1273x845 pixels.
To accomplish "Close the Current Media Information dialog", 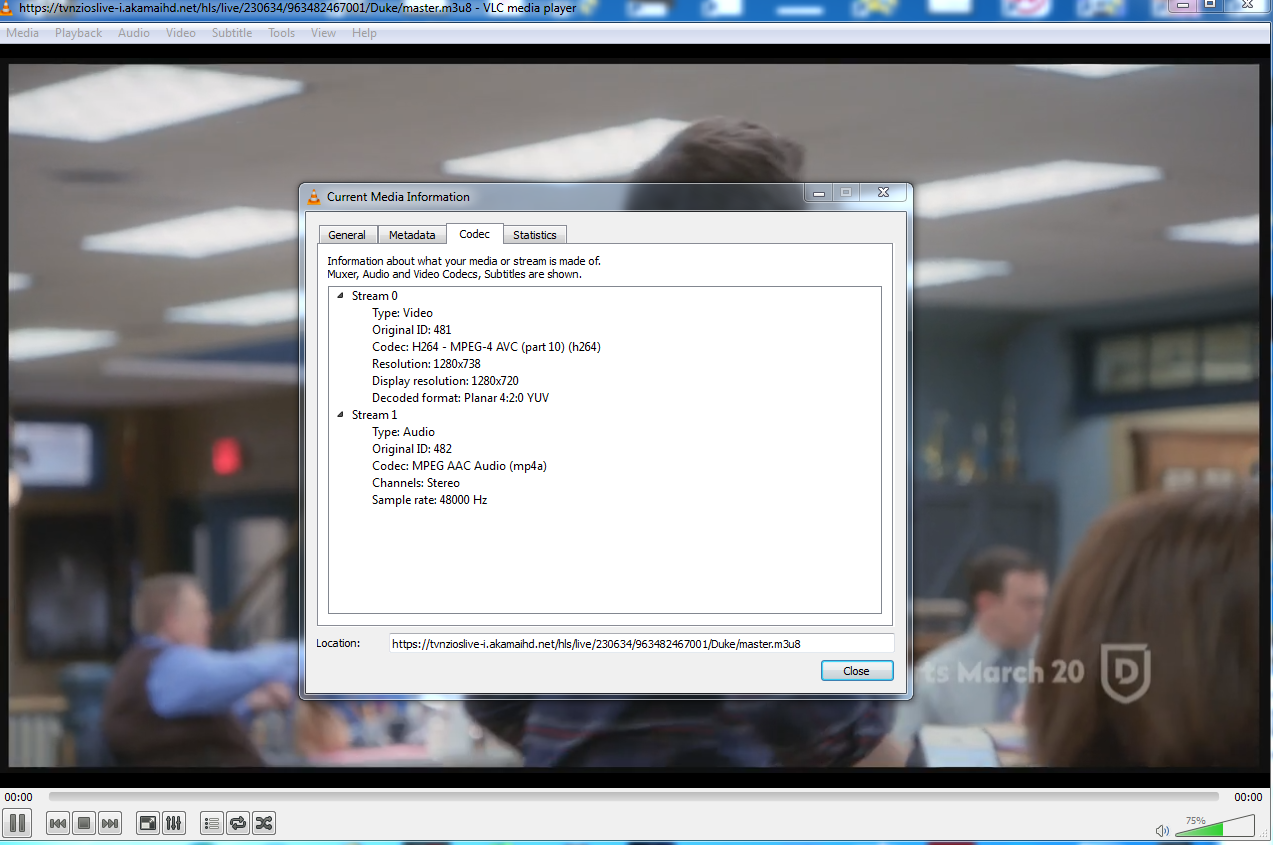I will point(857,671).
